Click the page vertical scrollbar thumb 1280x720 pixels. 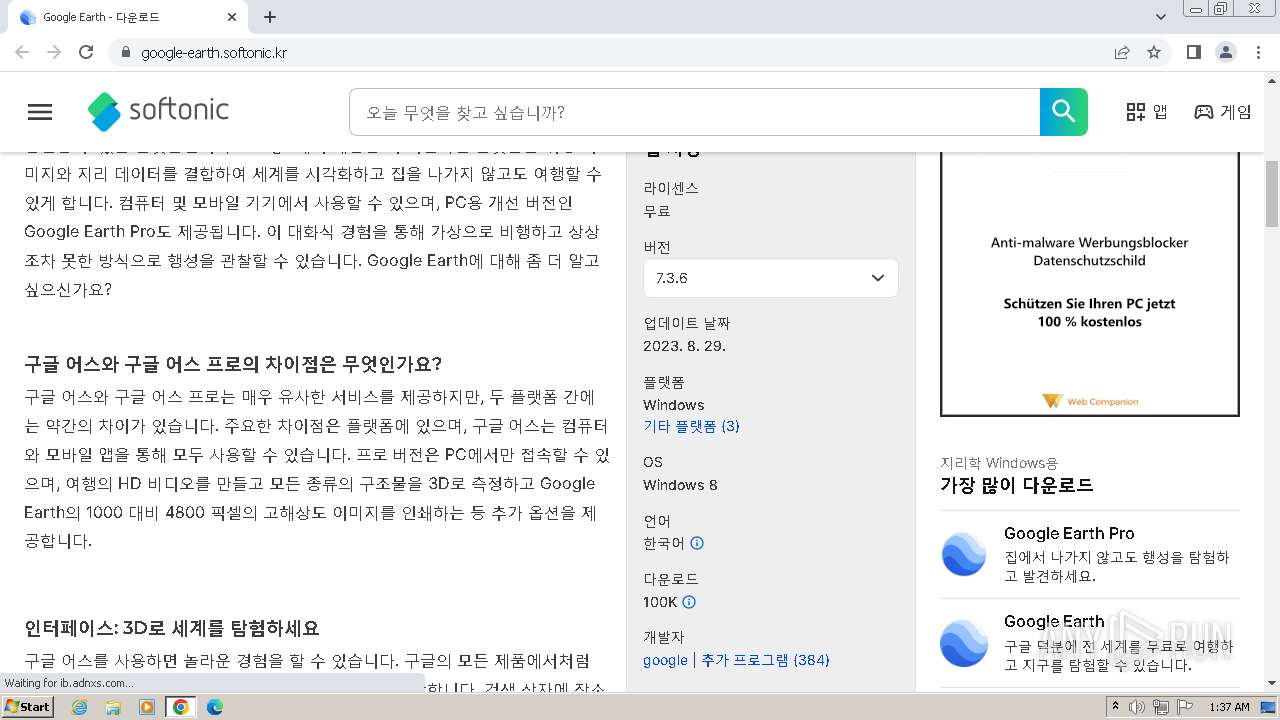[1272, 193]
